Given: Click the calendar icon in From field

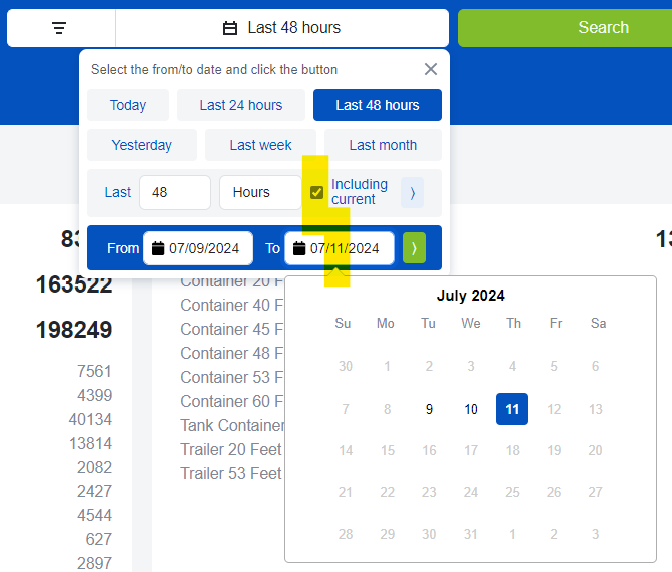Looking at the screenshot, I should click(158, 248).
